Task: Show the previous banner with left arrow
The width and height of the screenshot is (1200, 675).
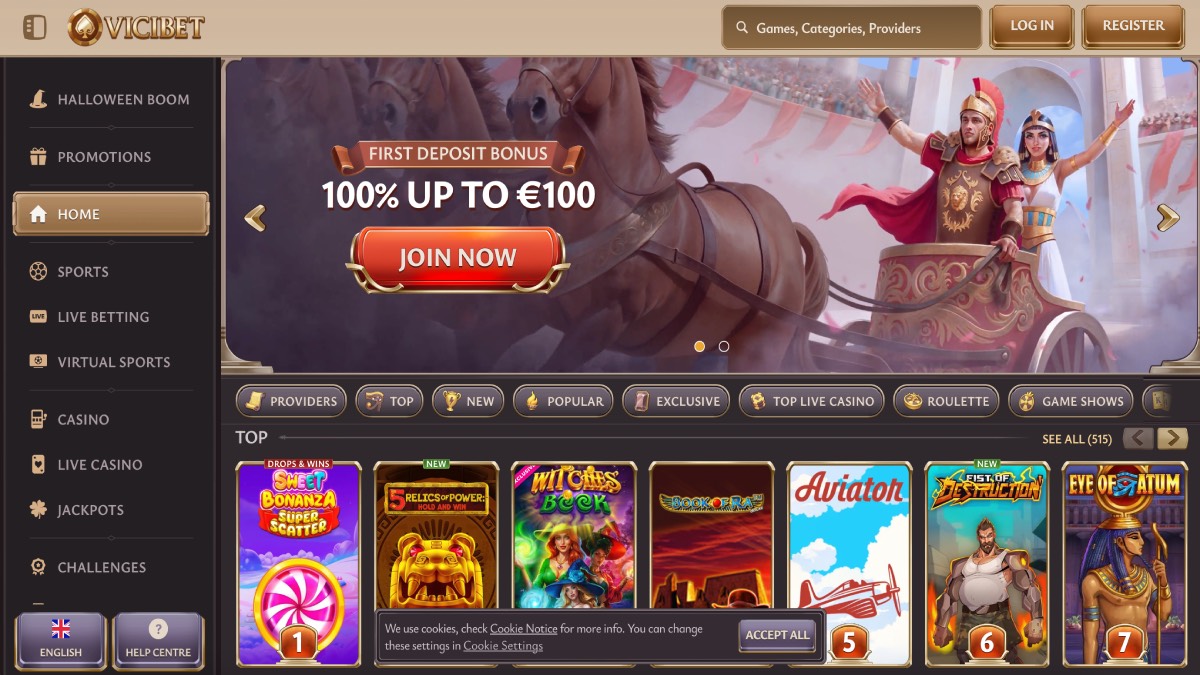Action: 255,217
